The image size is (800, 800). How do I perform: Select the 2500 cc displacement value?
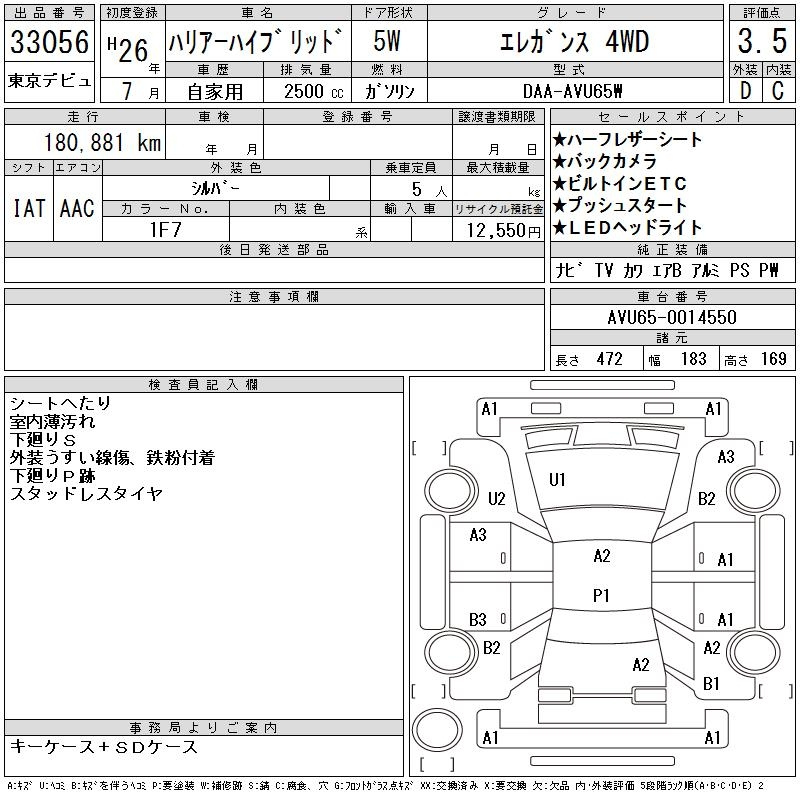tap(313, 92)
